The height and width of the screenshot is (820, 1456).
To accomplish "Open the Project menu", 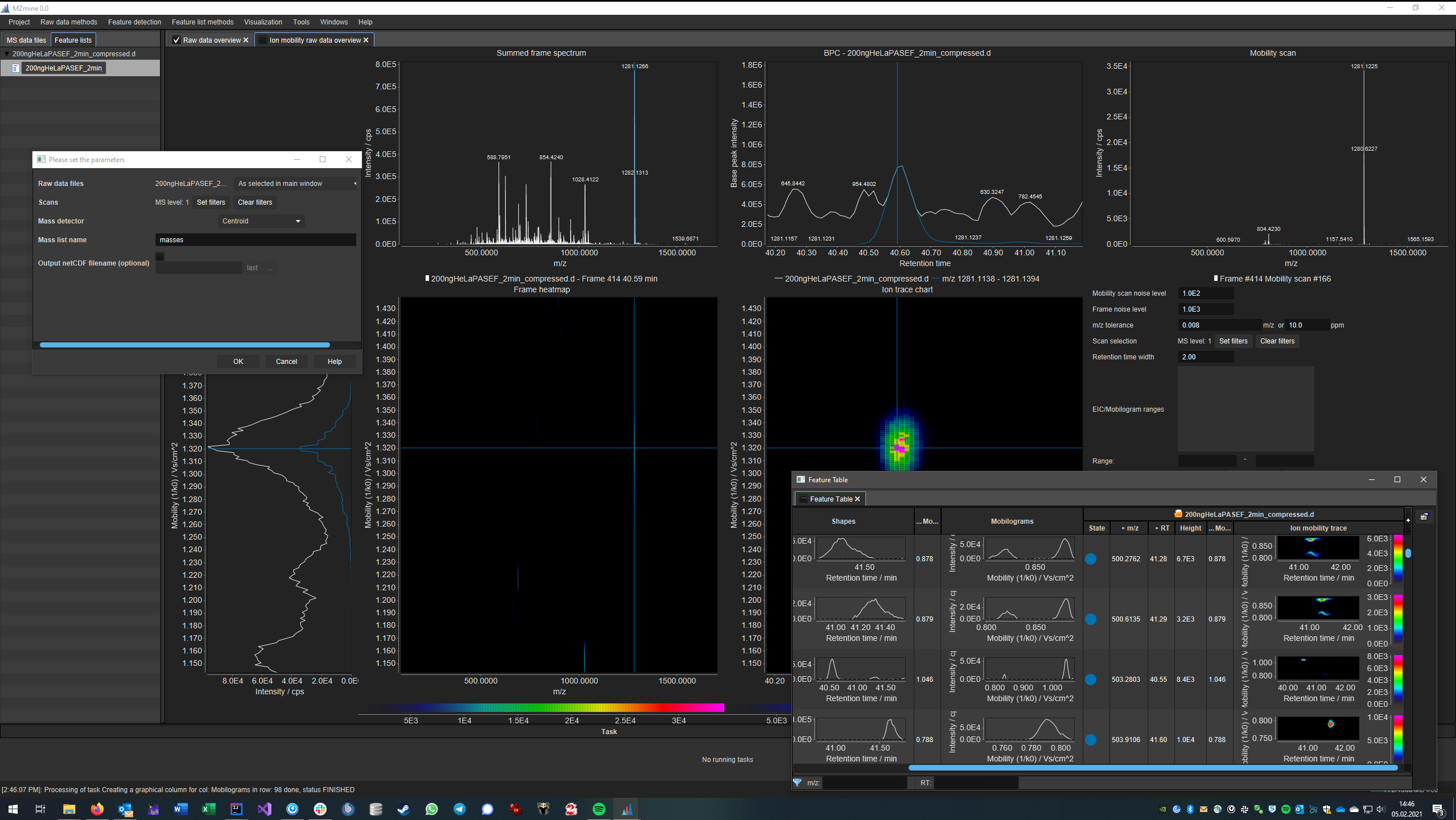I will pos(19,22).
